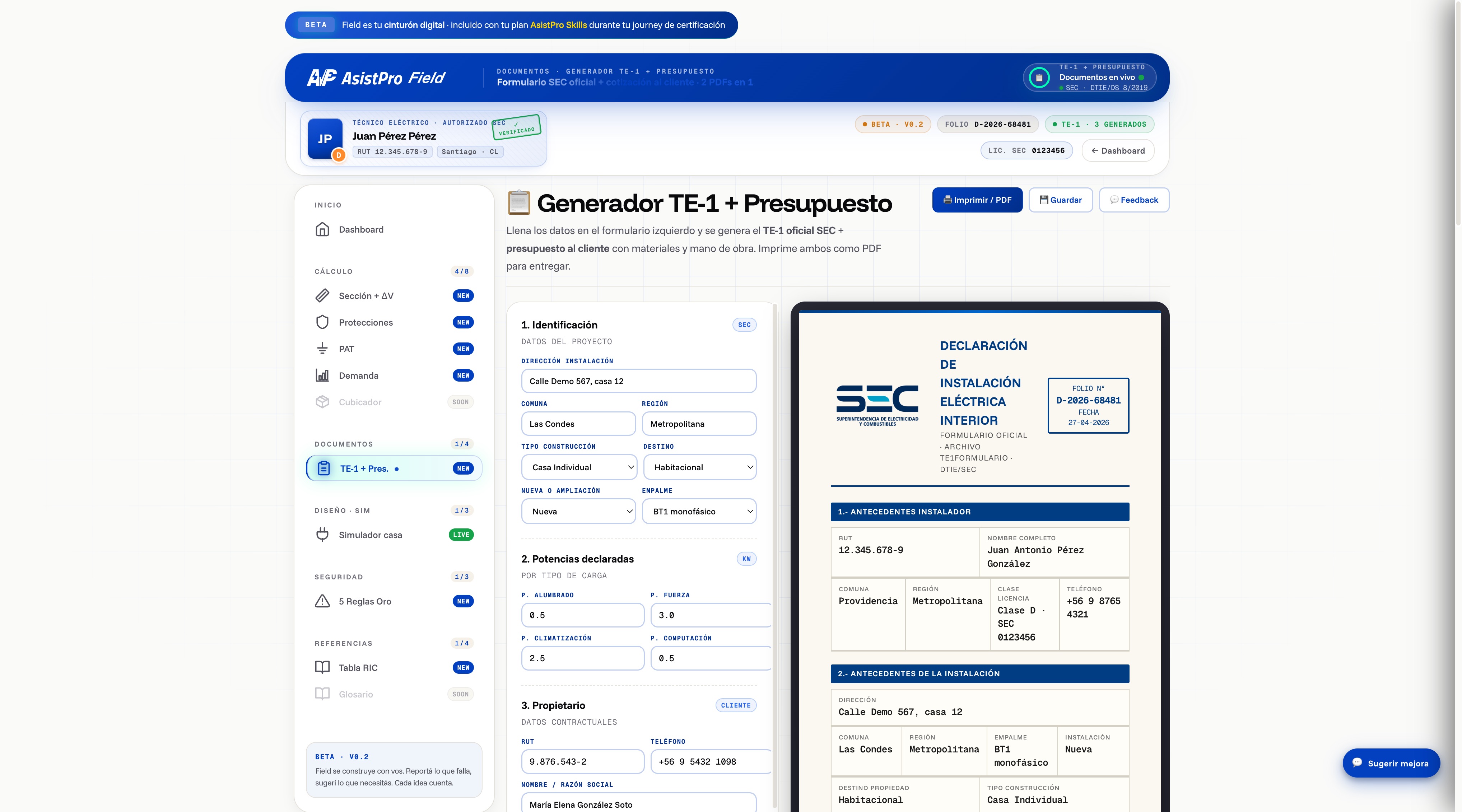Click the BETA · V0.2 header badge
Image resolution: width=1462 pixels, height=812 pixels.
[x=893, y=124]
